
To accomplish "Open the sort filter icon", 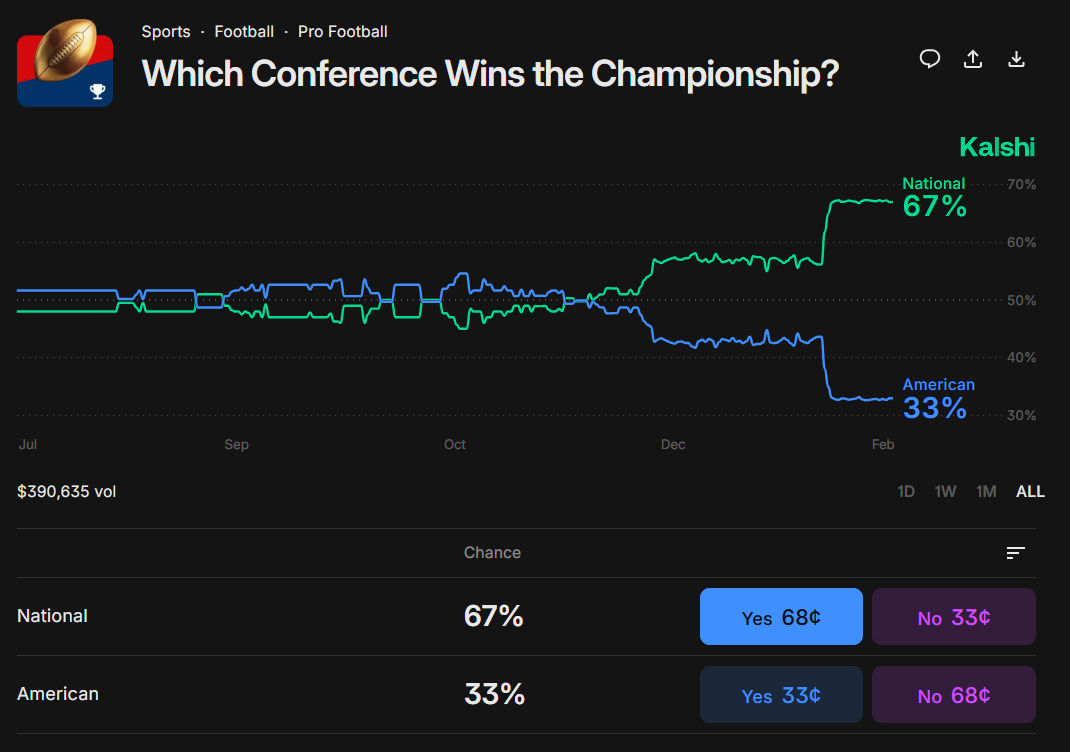I will pos(1016,553).
